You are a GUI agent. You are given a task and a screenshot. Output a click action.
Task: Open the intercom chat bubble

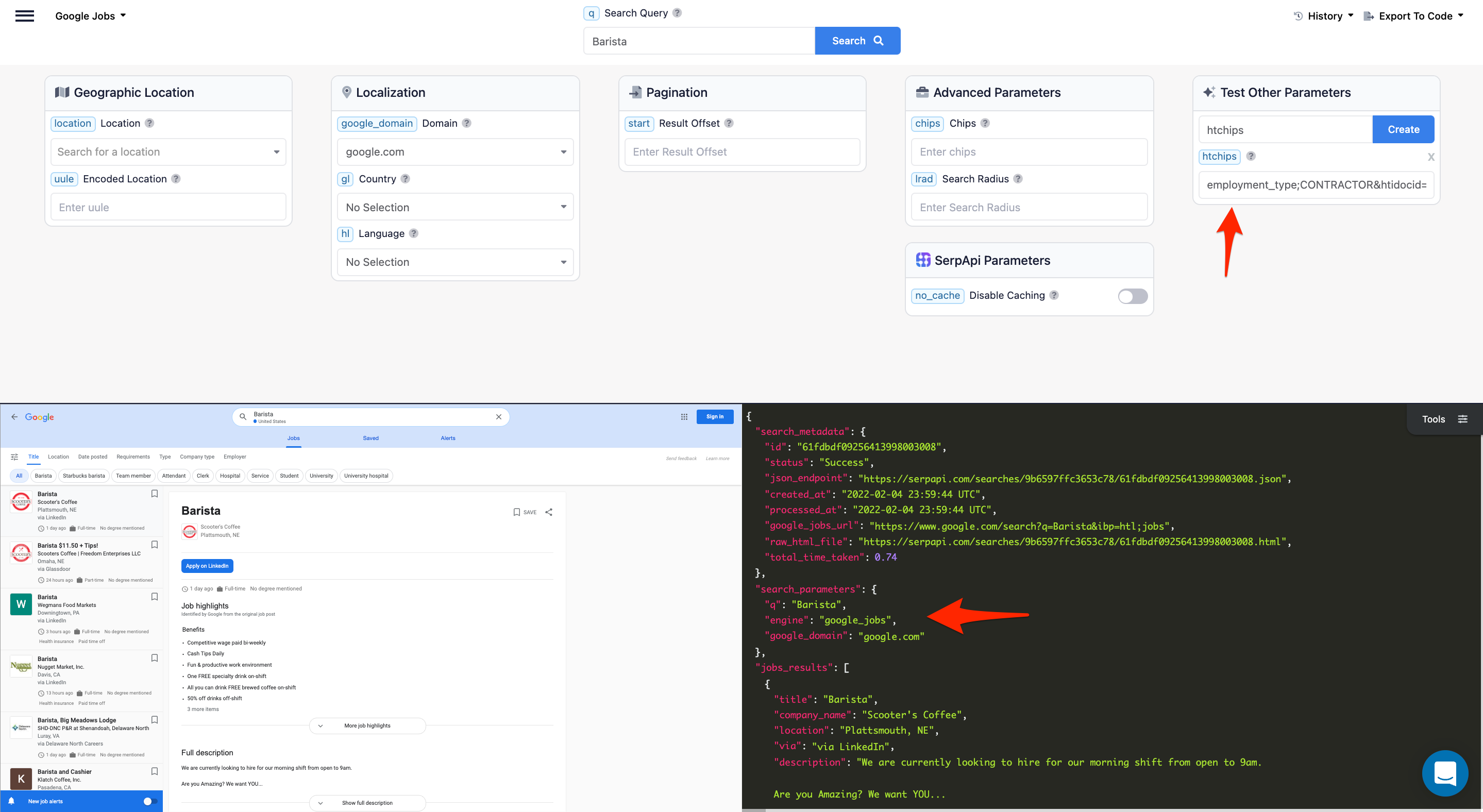[x=1445, y=773]
